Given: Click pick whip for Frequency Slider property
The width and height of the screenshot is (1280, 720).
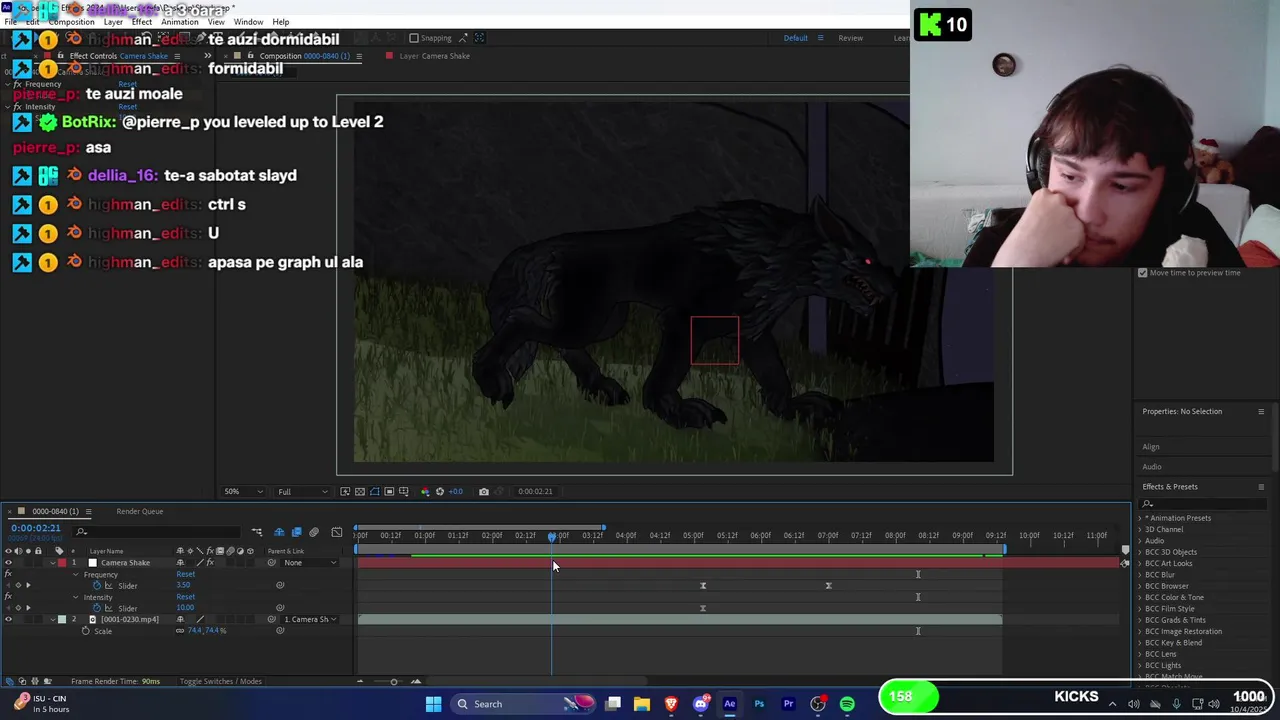Looking at the screenshot, I should [x=280, y=585].
